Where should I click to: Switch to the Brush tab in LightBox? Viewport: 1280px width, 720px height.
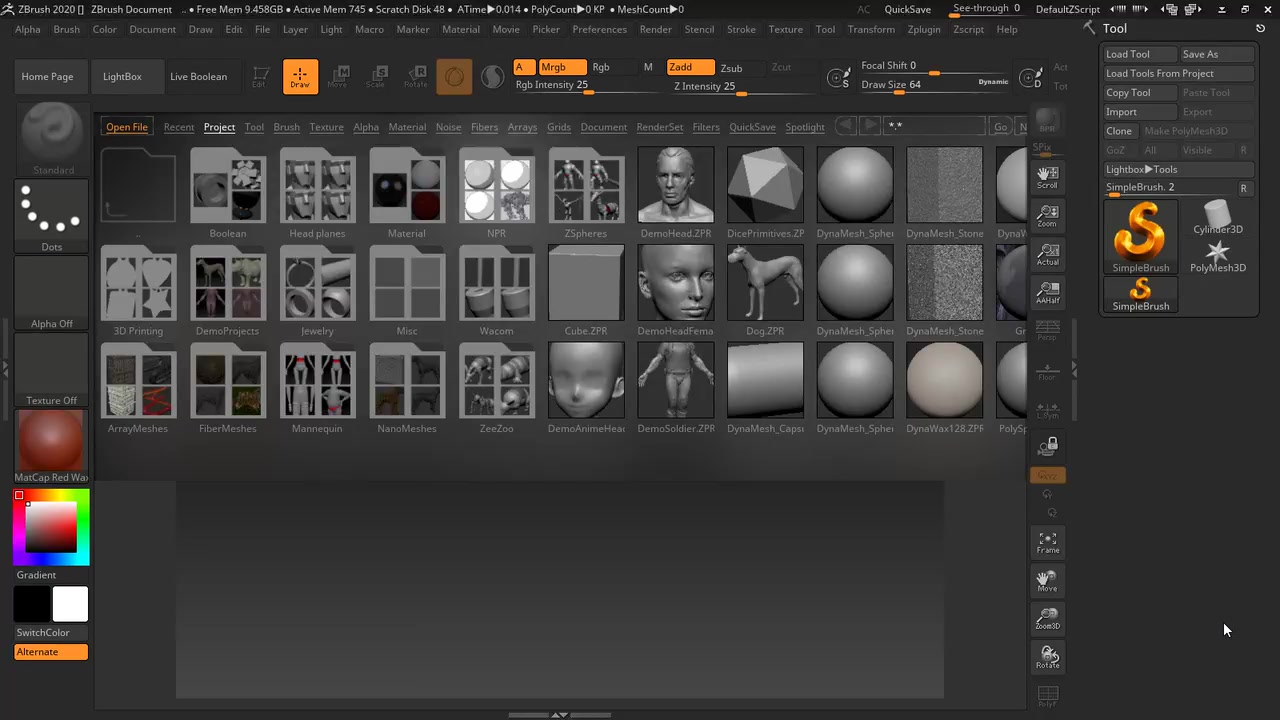(x=286, y=127)
